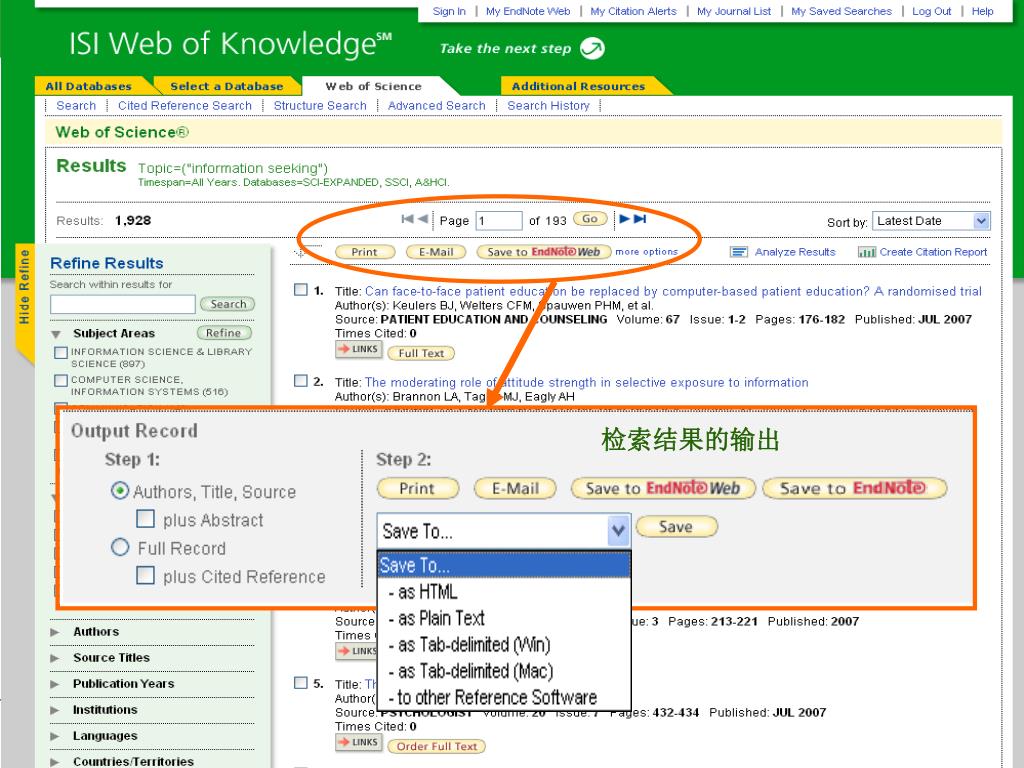Go to next results page
The image size is (1024, 768).
point(624,219)
